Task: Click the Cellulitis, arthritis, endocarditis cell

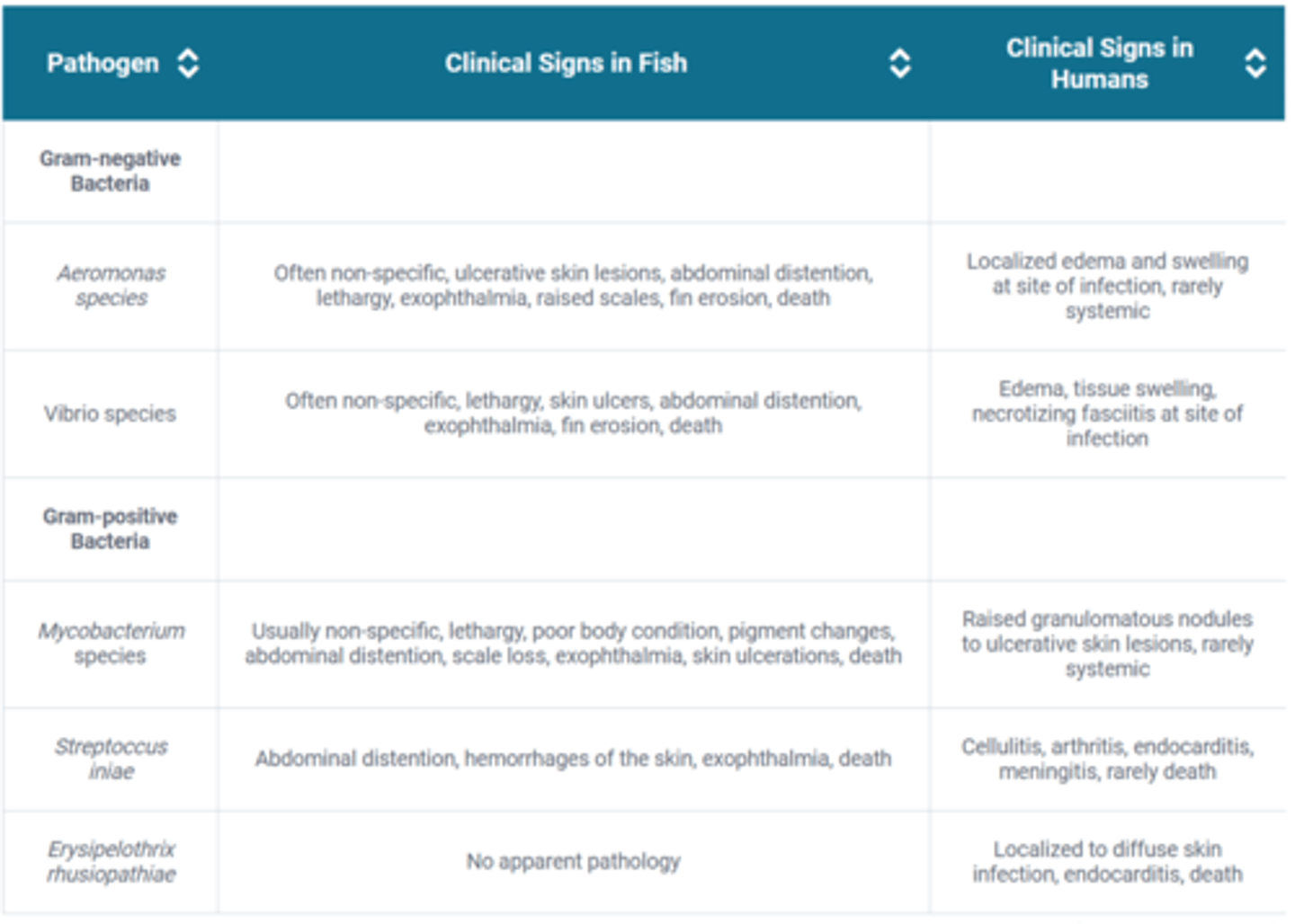Action: click(1107, 759)
